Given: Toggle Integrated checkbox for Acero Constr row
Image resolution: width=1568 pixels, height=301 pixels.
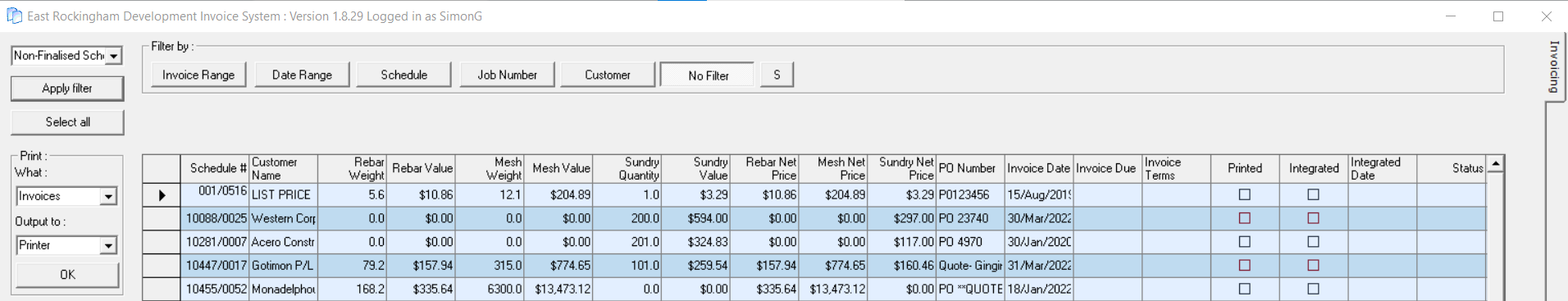Looking at the screenshot, I should [1313, 242].
